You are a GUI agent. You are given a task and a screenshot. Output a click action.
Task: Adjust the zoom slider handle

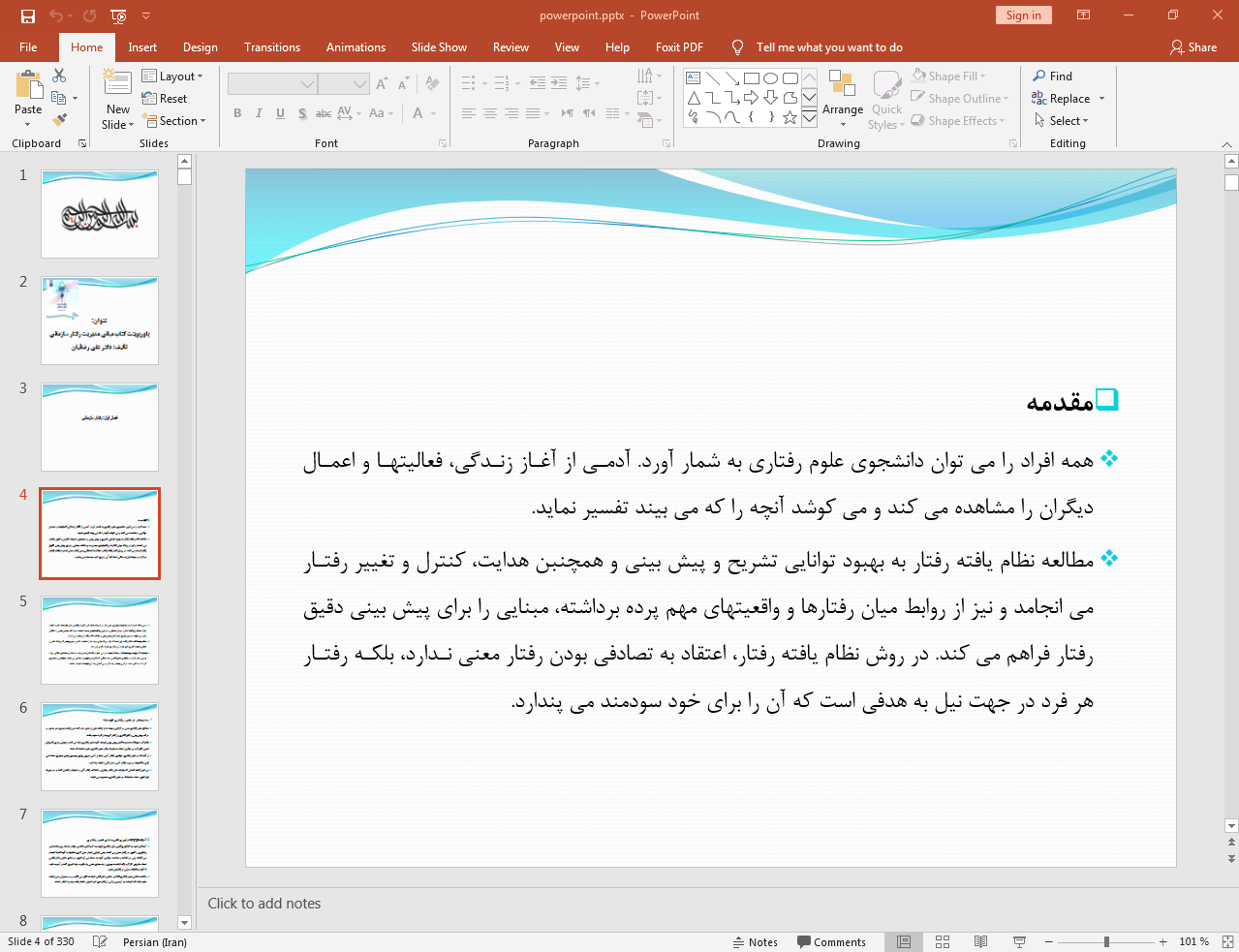point(1106,941)
